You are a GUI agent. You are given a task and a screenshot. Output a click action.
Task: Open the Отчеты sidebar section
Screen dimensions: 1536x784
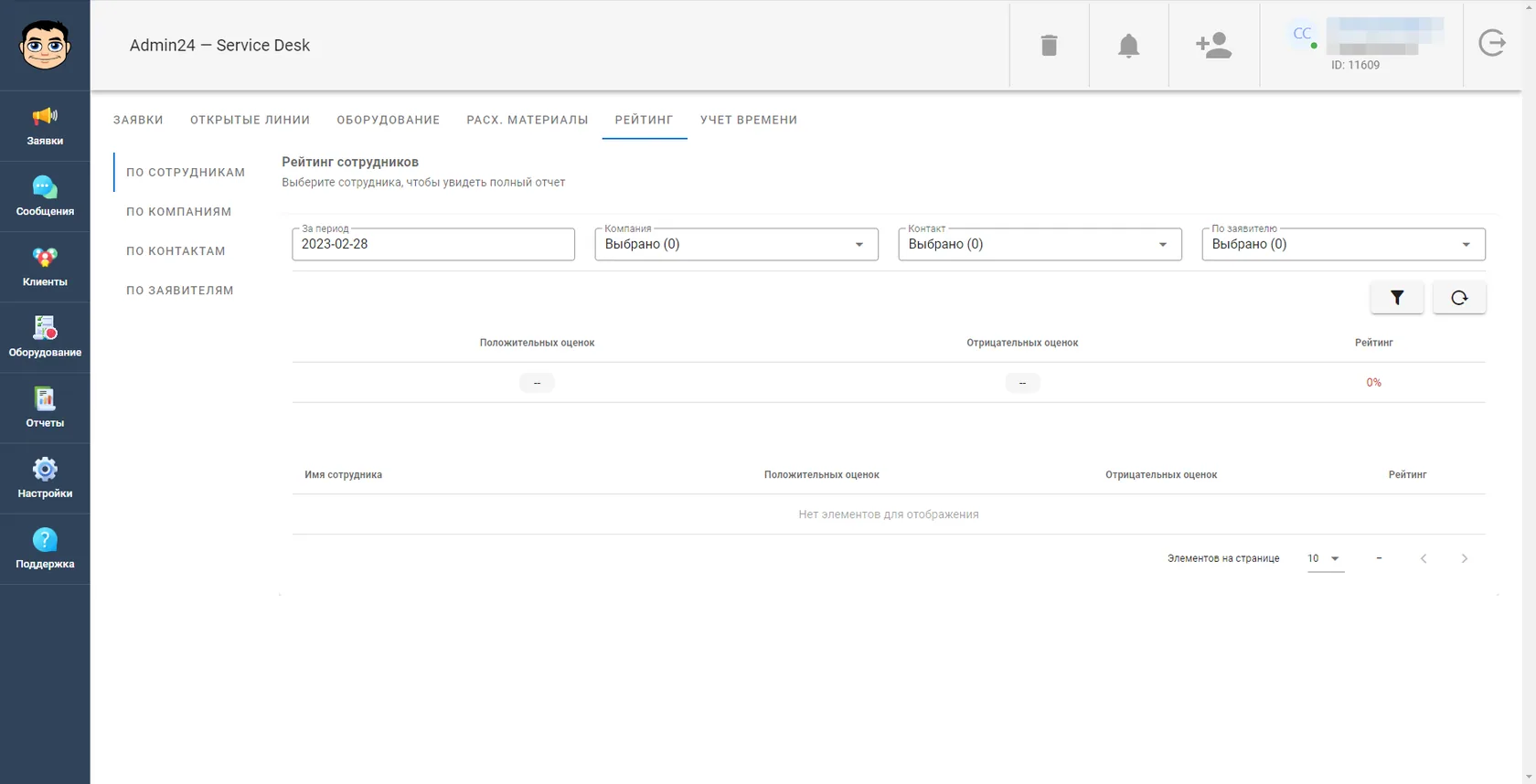45,408
